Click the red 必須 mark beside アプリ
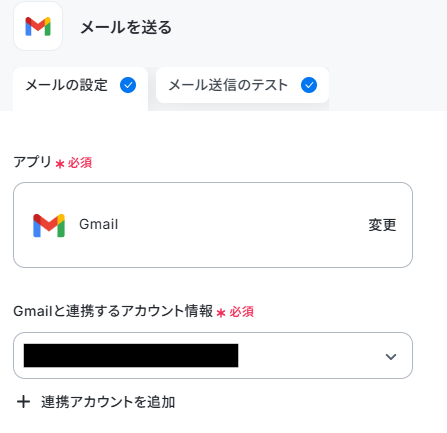The height and width of the screenshot is (433, 447). (80, 163)
